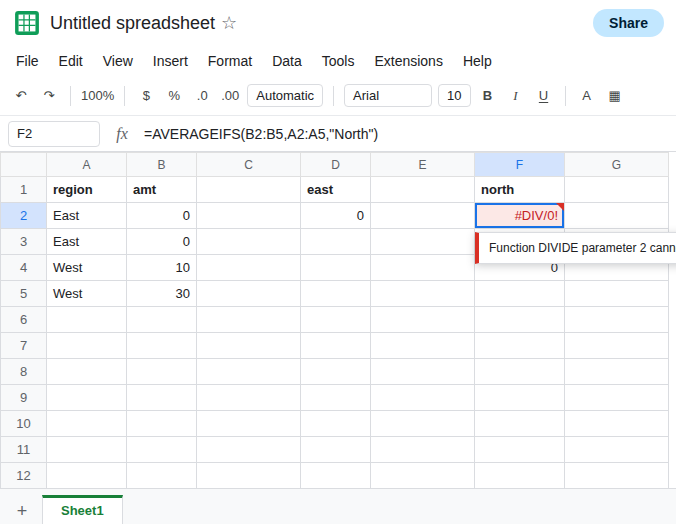Toggle italic formatting
This screenshot has height=524, width=676.
[x=515, y=95]
